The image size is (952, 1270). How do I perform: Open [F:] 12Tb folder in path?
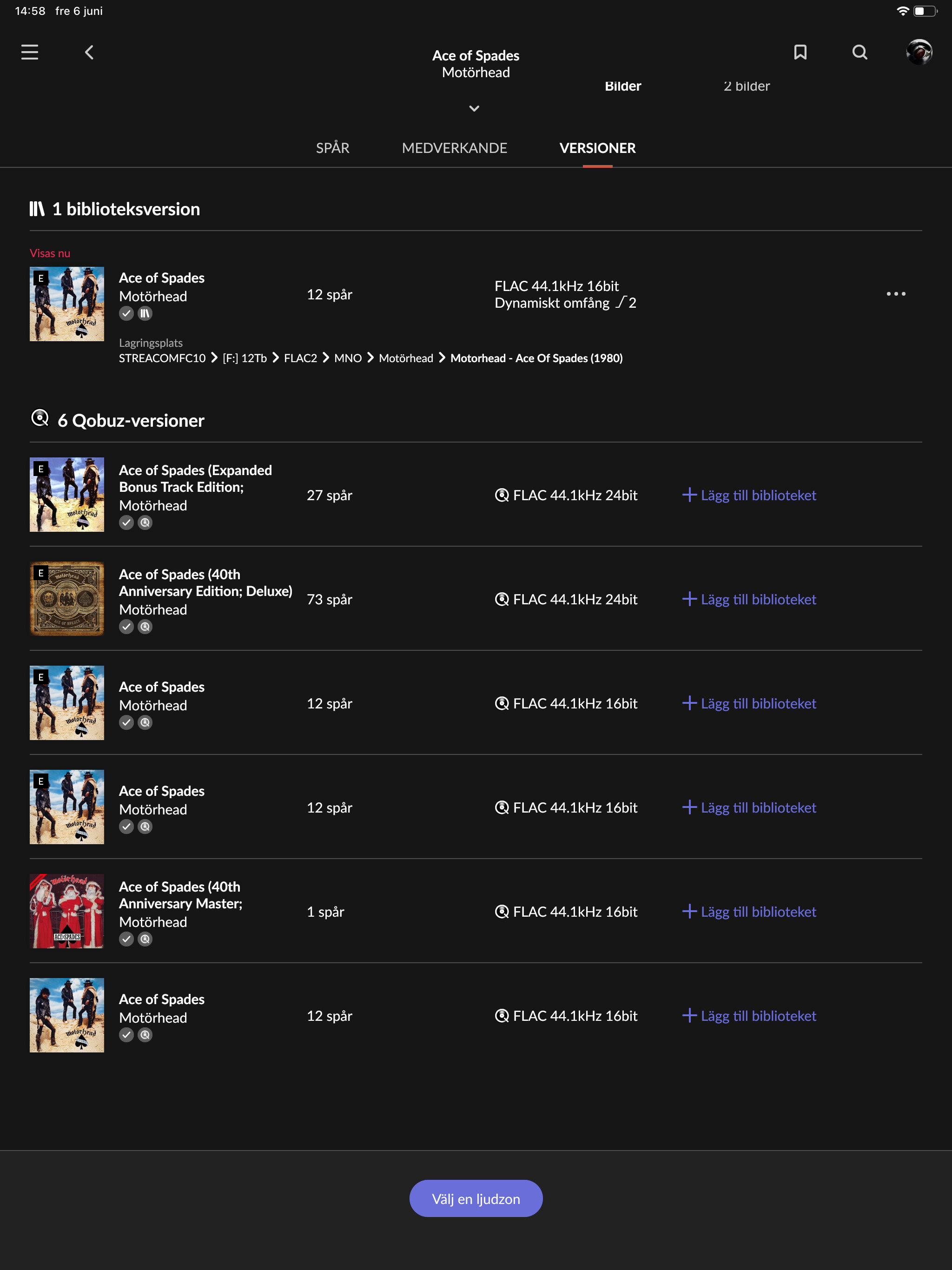pos(245,358)
